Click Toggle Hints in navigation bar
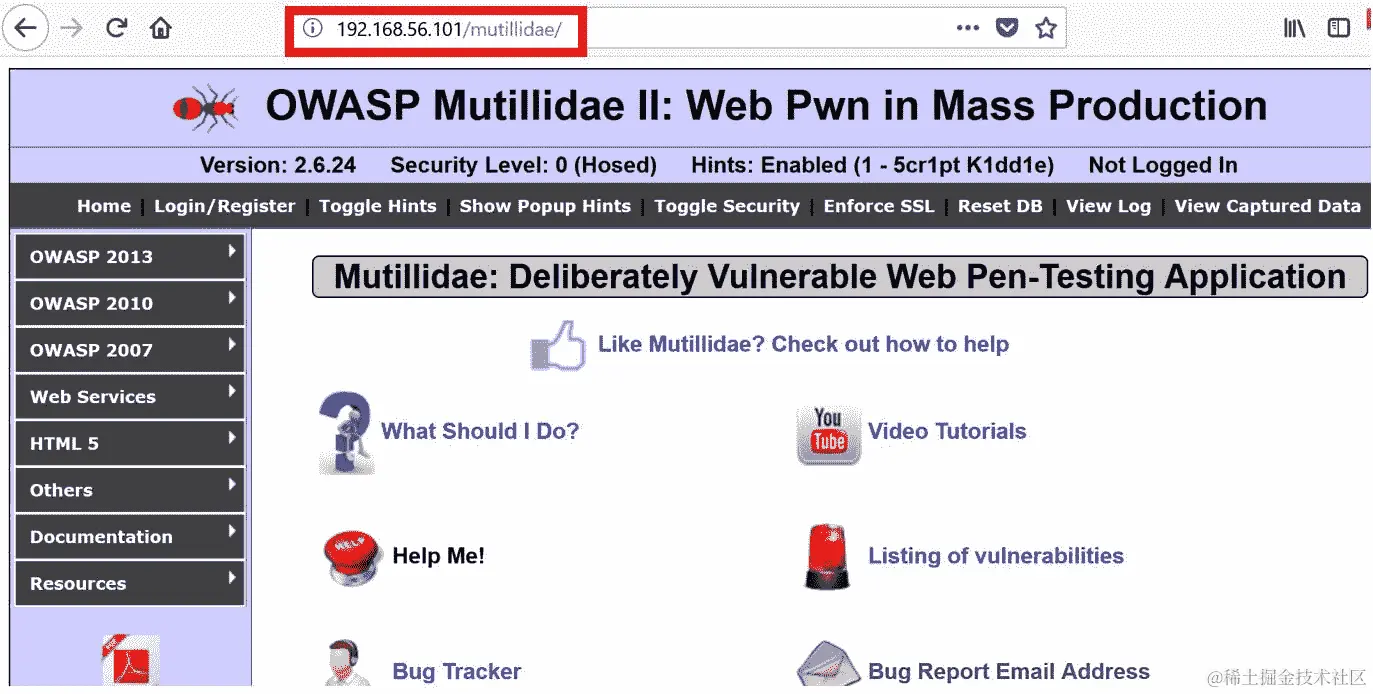Viewport: 1373px width, 694px height. 378,206
